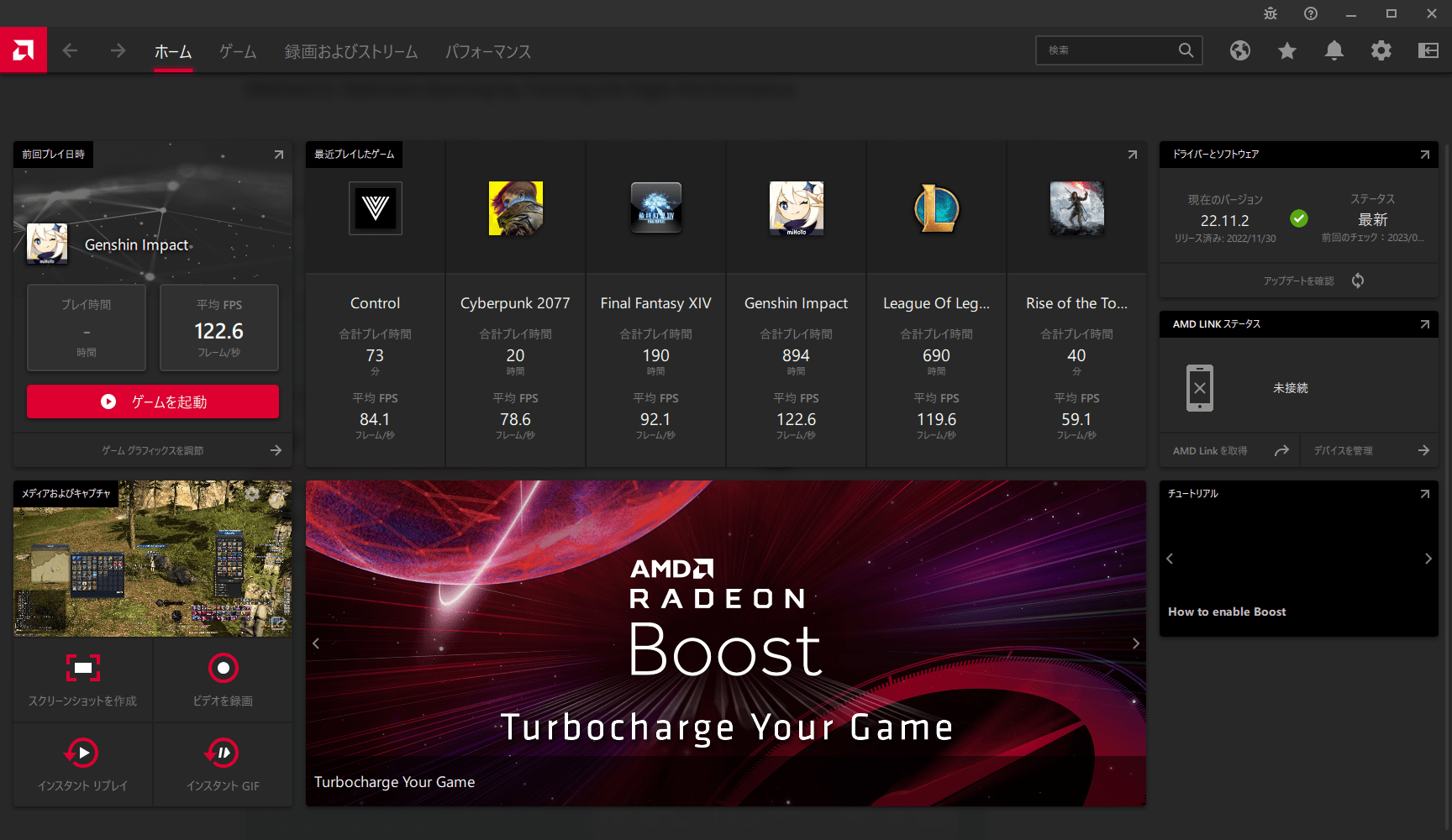Image resolution: width=1452 pixels, height=840 pixels.
Task: Switch to the ゲーム tab
Action: [x=237, y=50]
